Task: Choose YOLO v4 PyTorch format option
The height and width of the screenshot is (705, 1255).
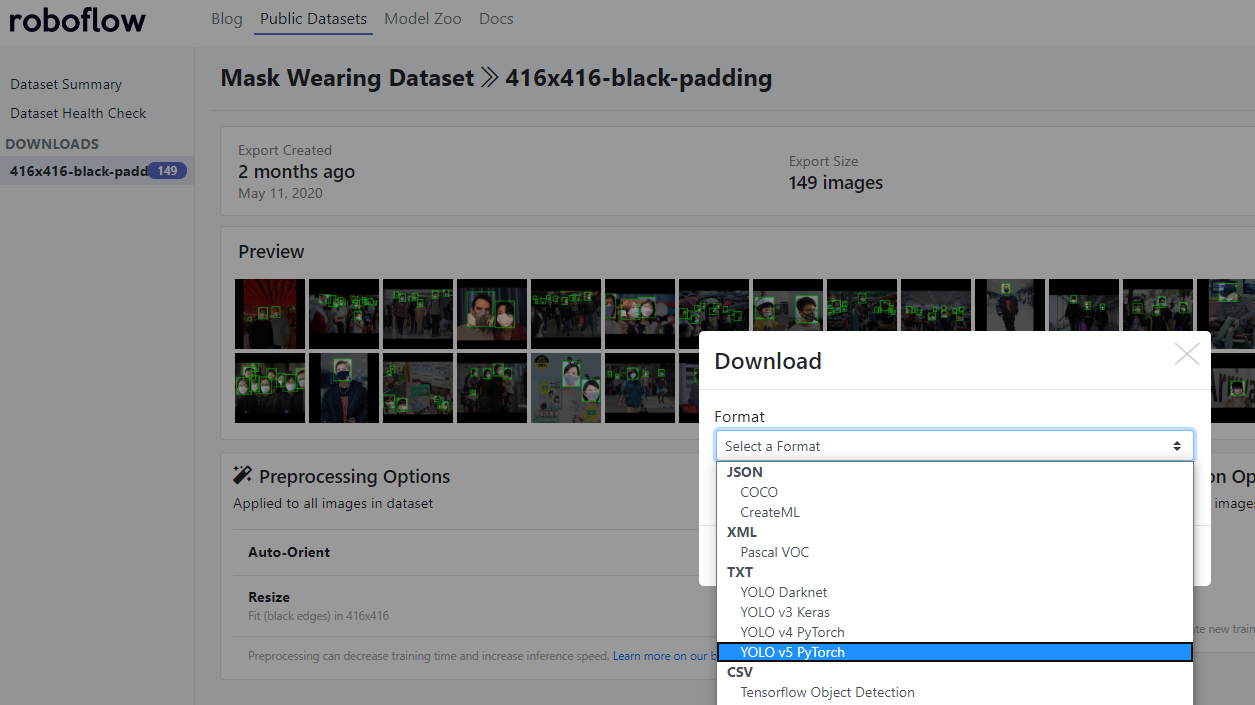Action: [955, 632]
